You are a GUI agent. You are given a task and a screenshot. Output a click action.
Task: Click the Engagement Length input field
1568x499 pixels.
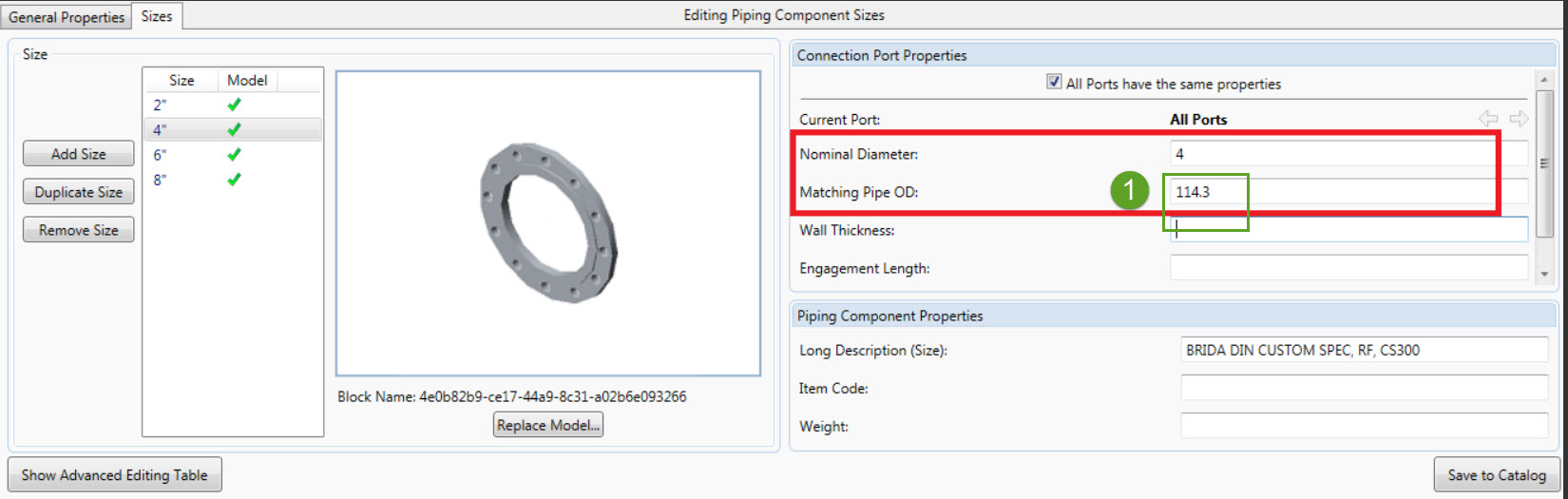1348,268
